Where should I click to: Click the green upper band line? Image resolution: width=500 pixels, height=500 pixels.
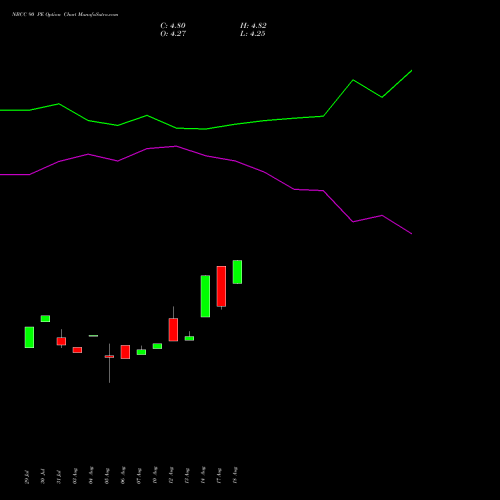(x=206, y=129)
